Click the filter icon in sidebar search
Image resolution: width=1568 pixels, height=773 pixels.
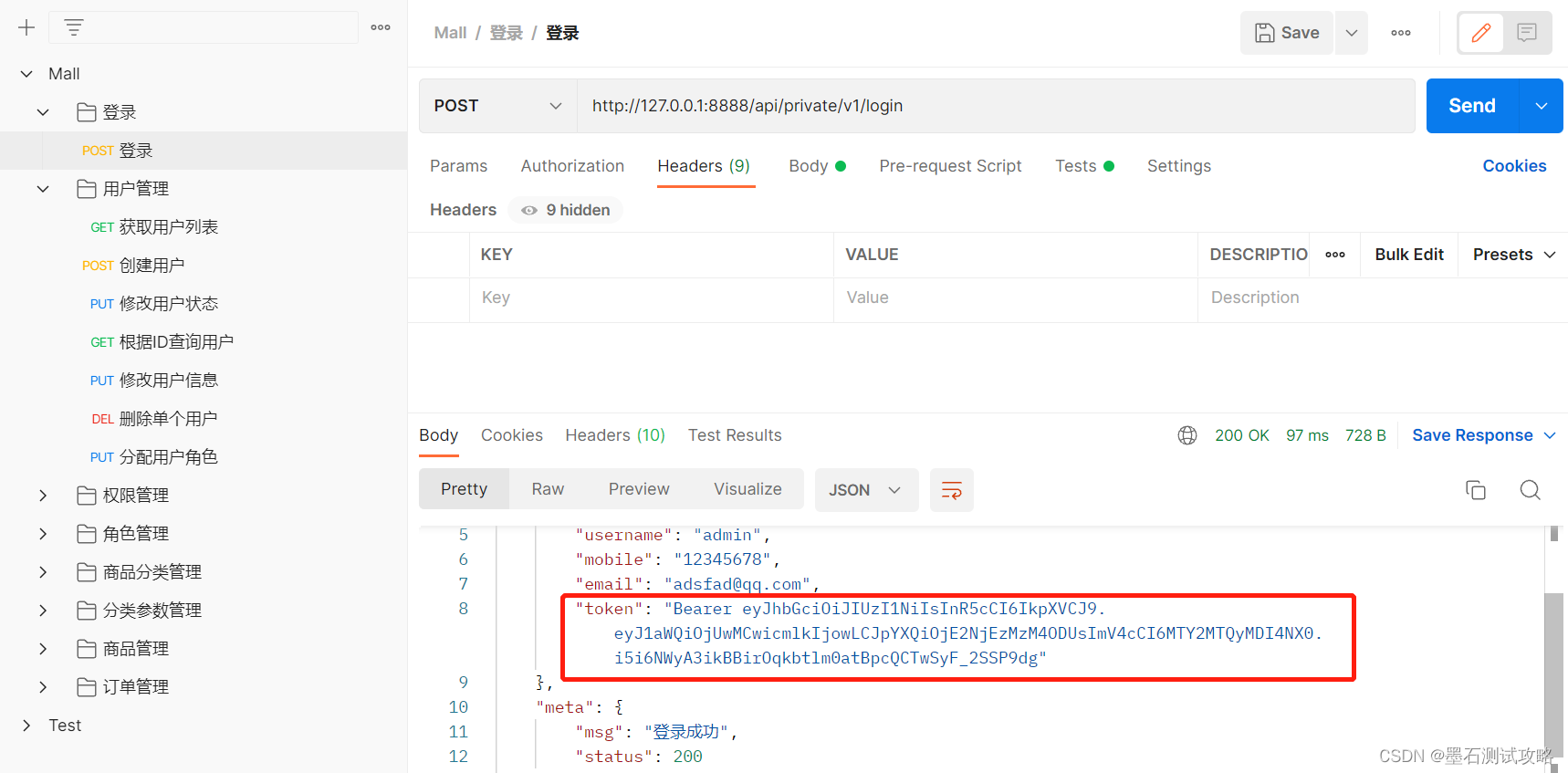(74, 27)
